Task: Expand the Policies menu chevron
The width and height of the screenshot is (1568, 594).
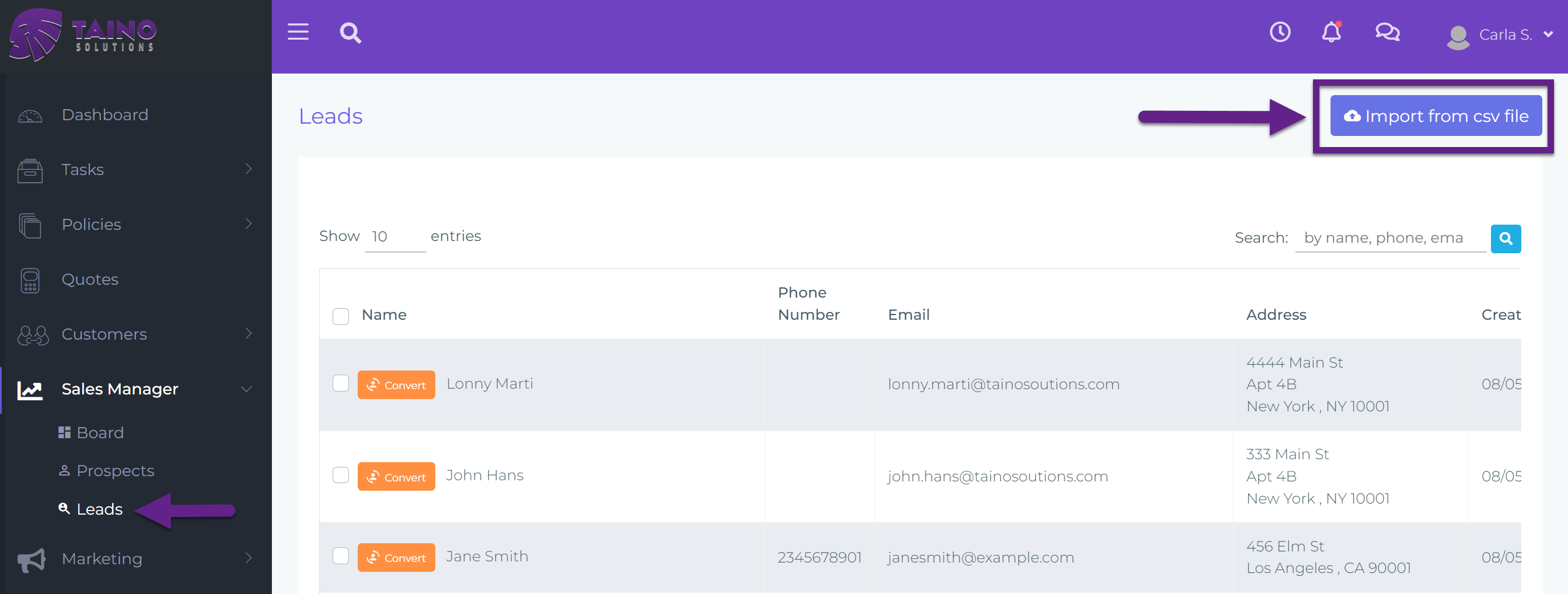Action: pos(249,223)
